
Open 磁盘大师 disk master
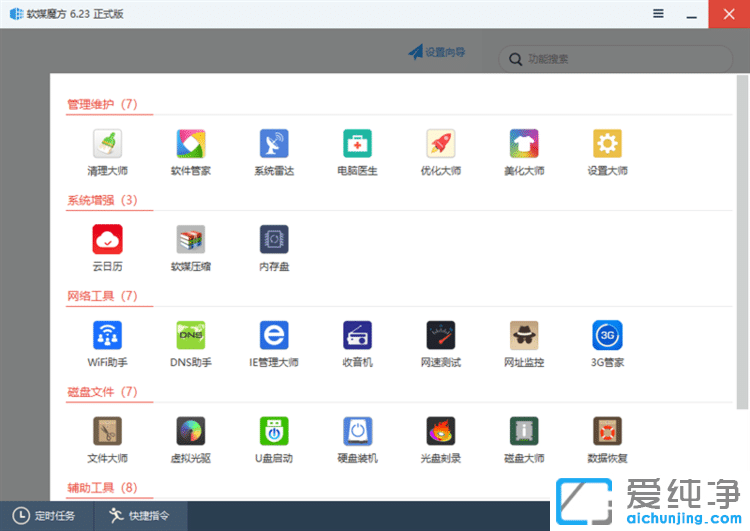click(524, 431)
